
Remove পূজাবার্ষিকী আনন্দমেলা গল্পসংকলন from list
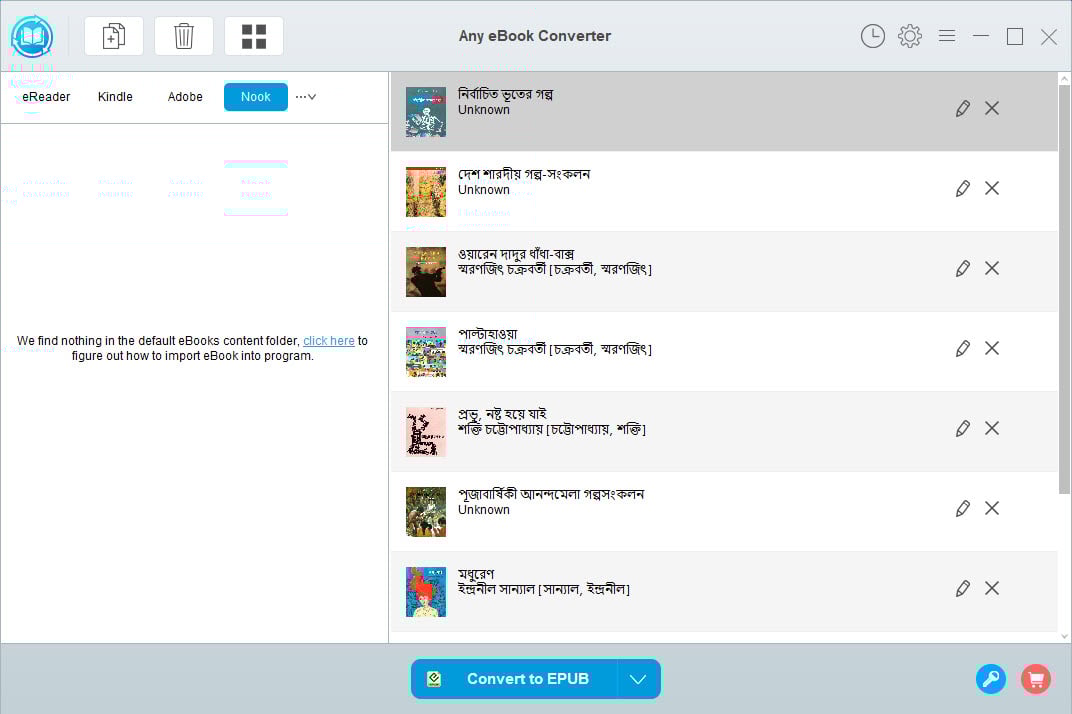[x=991, y=508]
